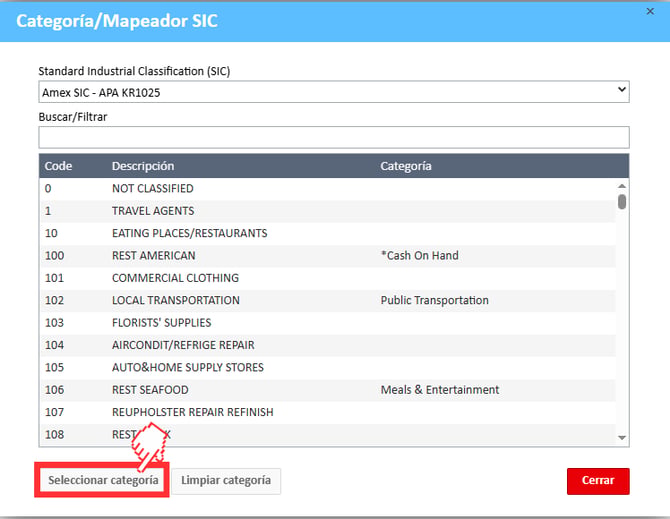Click code 106 in the Code column
The height and width of the screenshot is (519, 670).
point(54,390)
